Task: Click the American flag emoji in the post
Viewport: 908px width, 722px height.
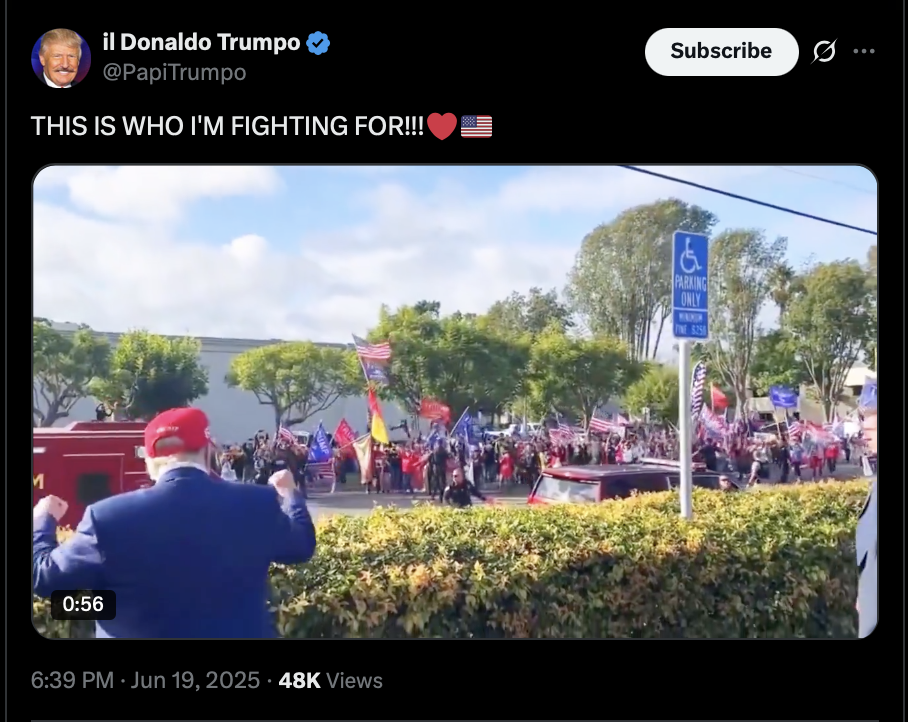Action: [477, 126]
